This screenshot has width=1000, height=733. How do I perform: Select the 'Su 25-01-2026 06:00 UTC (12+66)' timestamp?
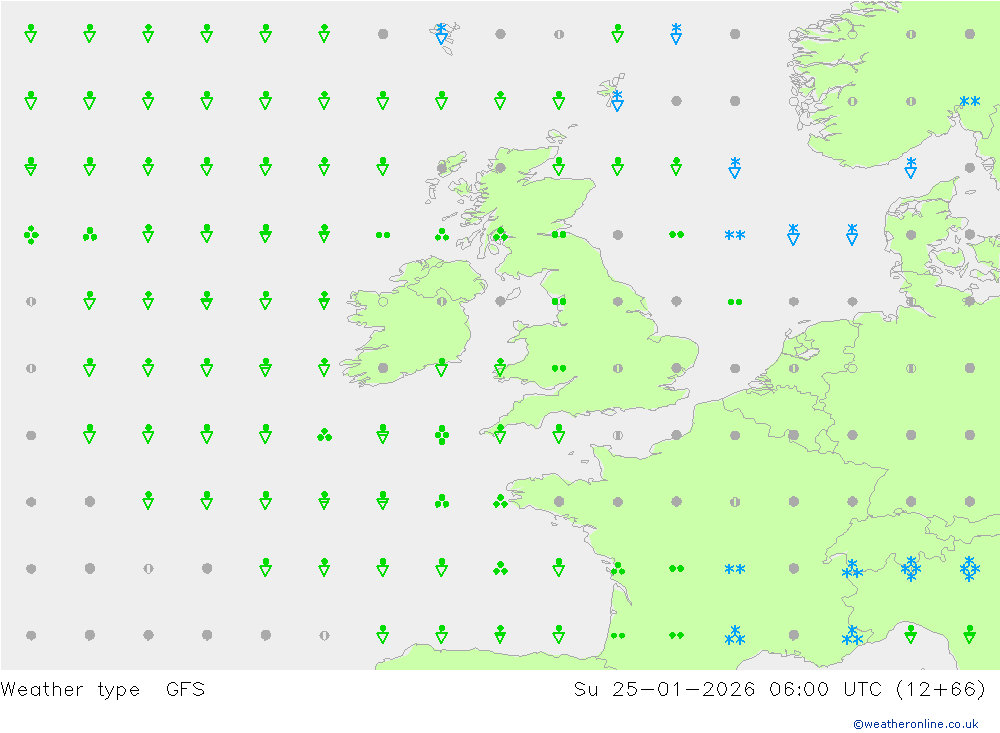[x=779, y=690]
